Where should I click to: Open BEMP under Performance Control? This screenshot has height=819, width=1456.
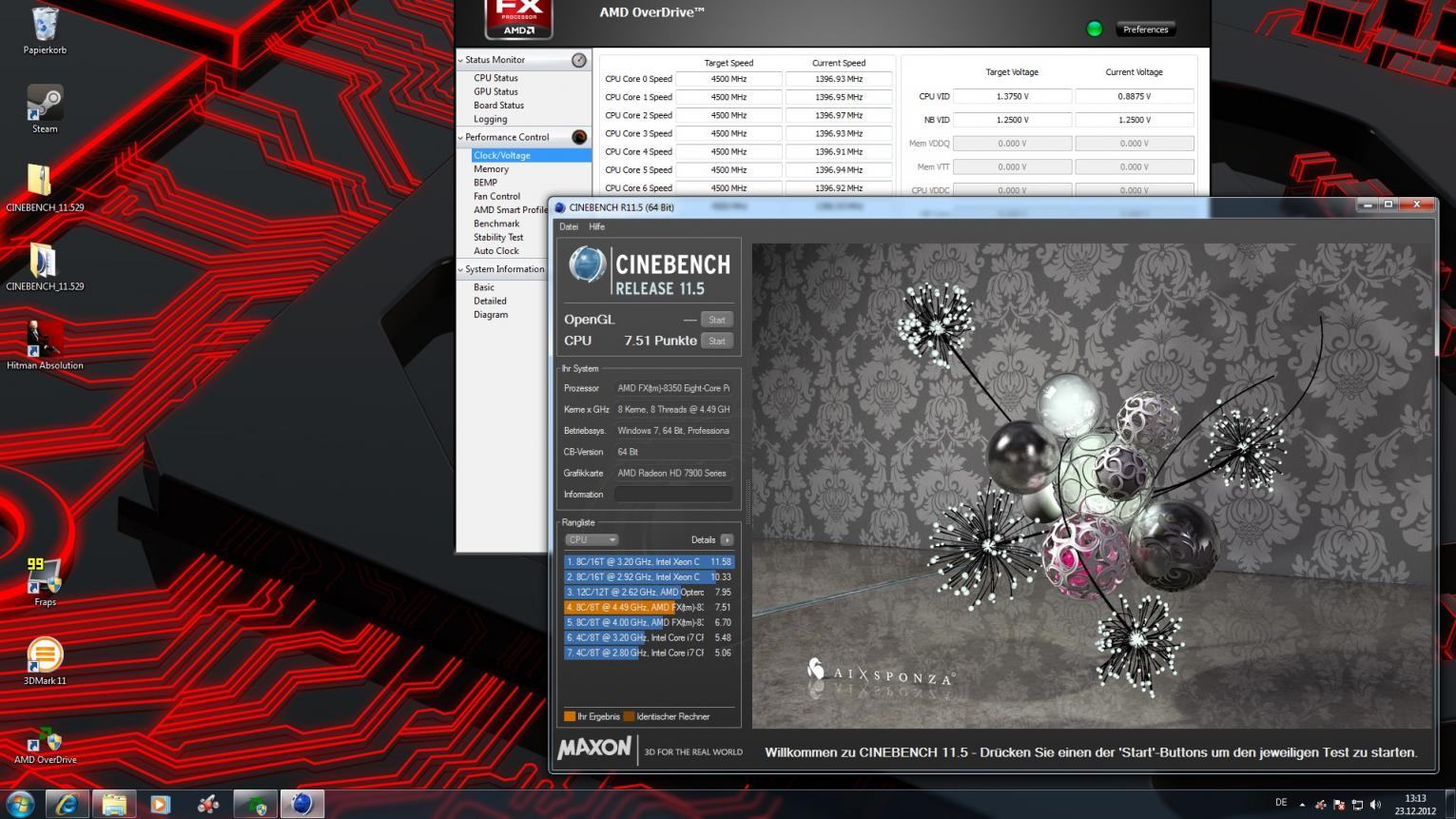pos(485,183)
